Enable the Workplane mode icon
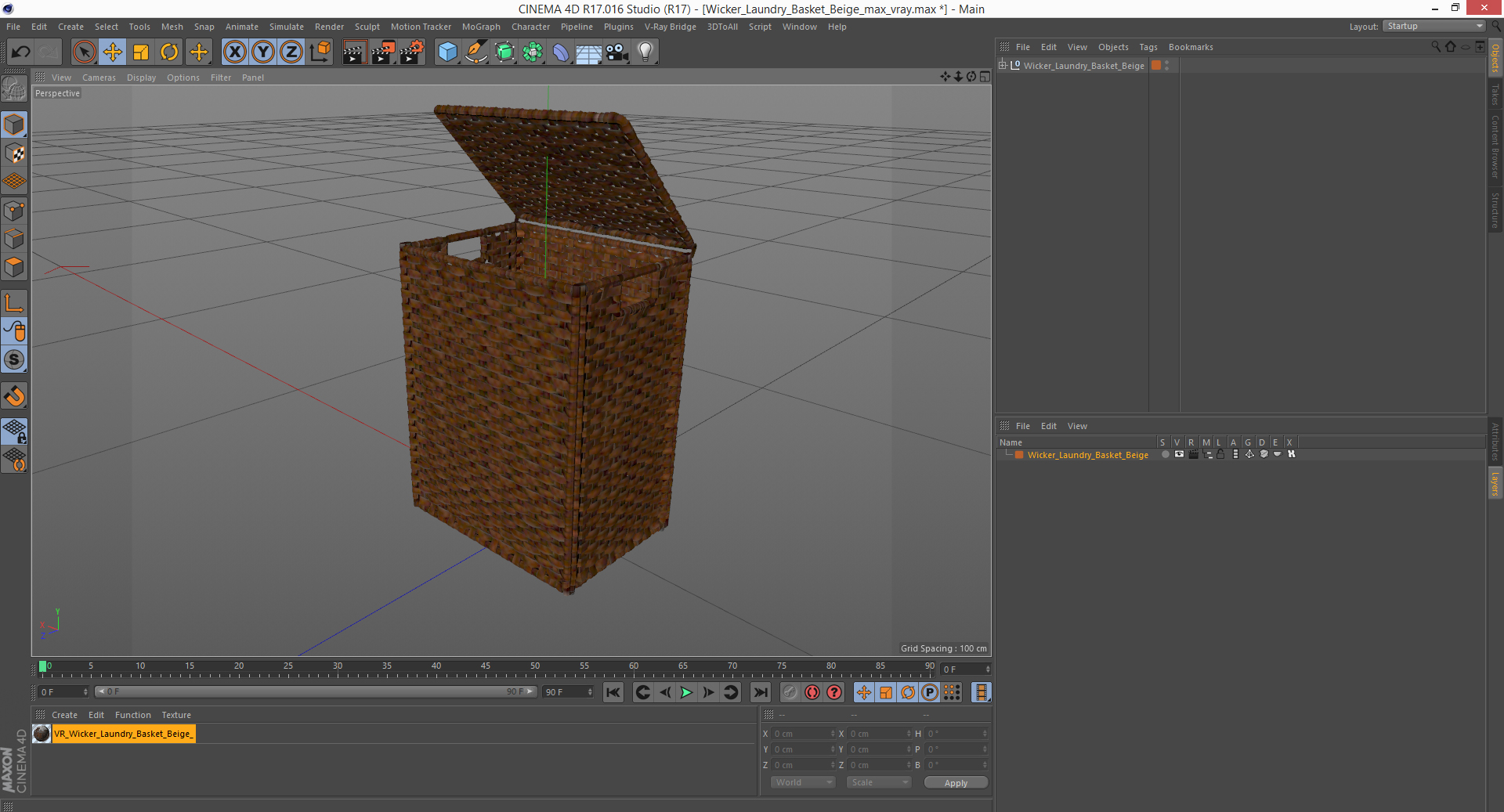Screen dimensions: 1504x812 click(x=14, y=182)
